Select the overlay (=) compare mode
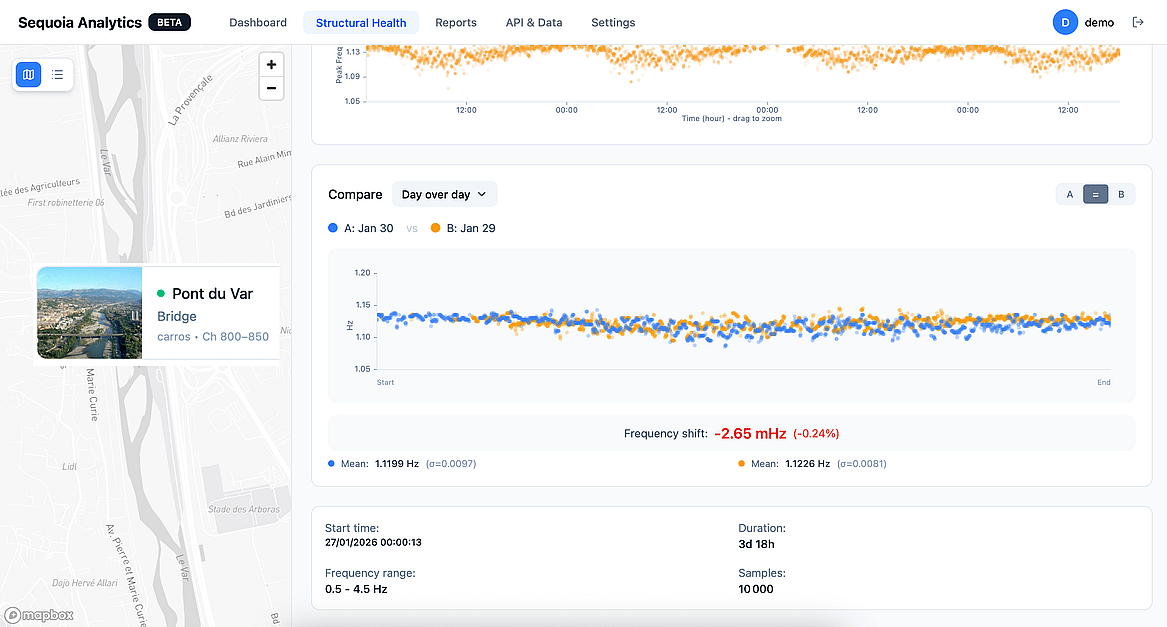The width and height of the screenshot is (1167, 627). pos(1096,194)
